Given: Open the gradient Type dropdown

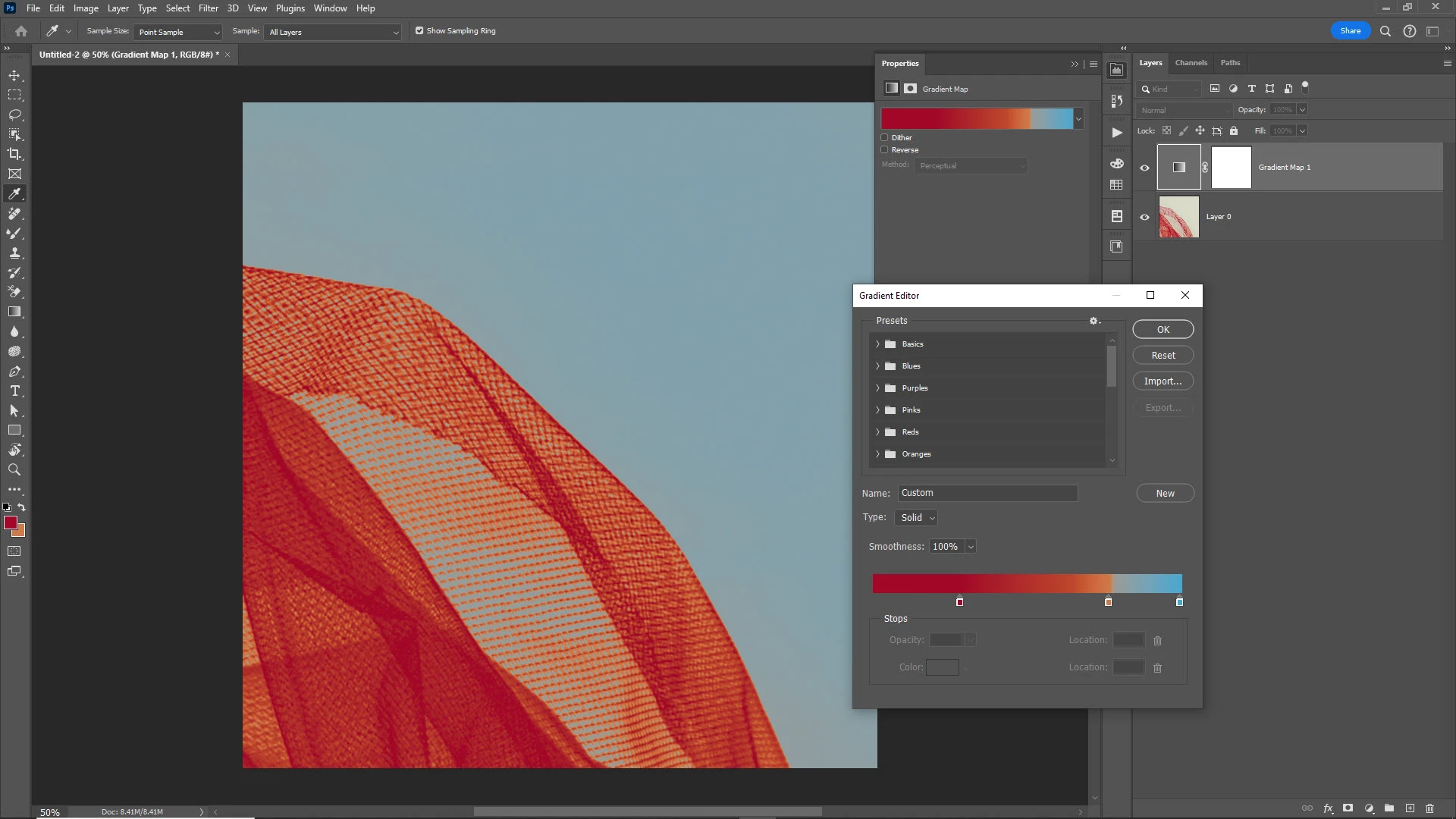Looking at the screenshot, I should (x=917, y=517).
